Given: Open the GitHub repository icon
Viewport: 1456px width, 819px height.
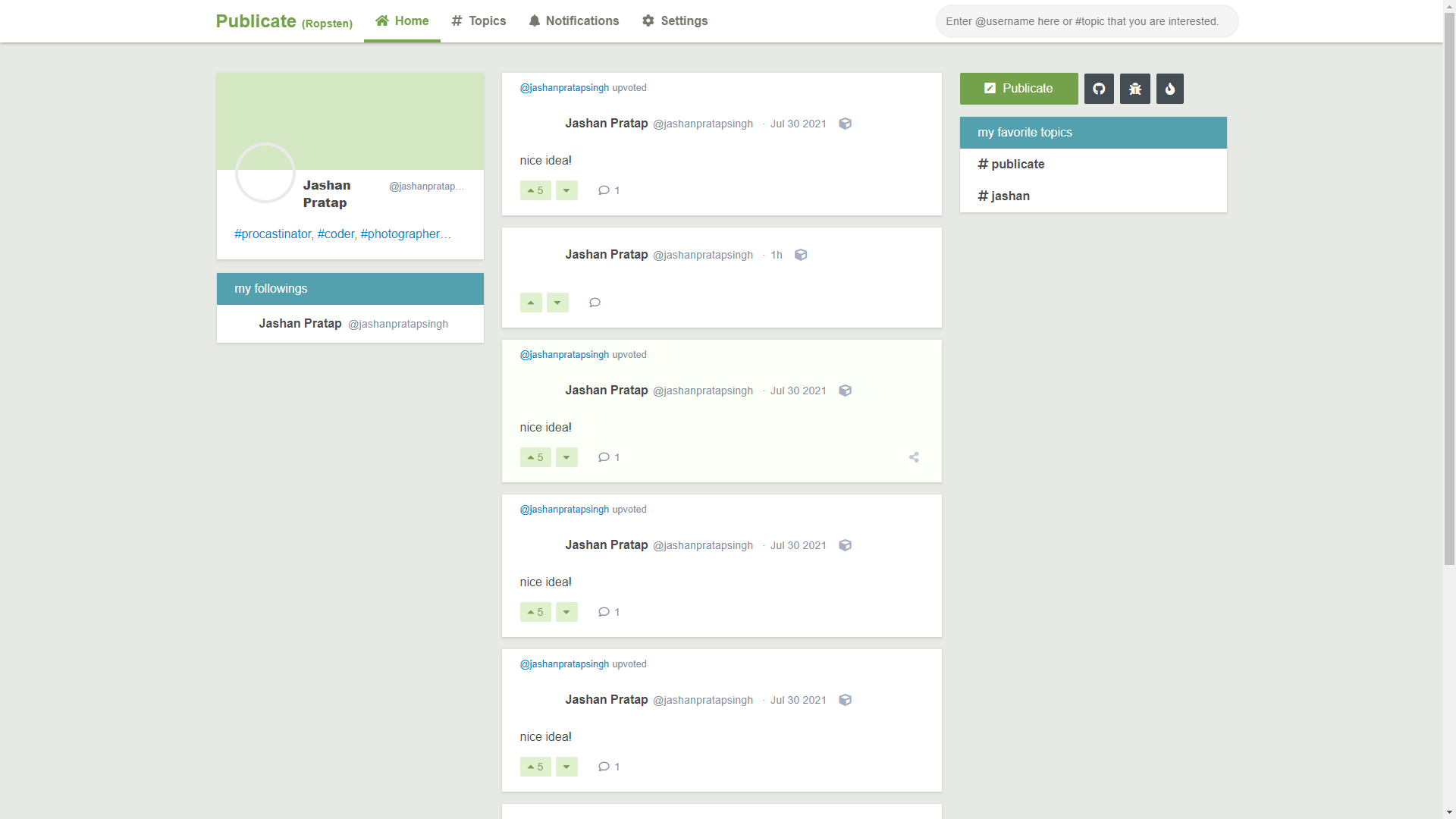Looking at the screenshot, I should 1098,89.
